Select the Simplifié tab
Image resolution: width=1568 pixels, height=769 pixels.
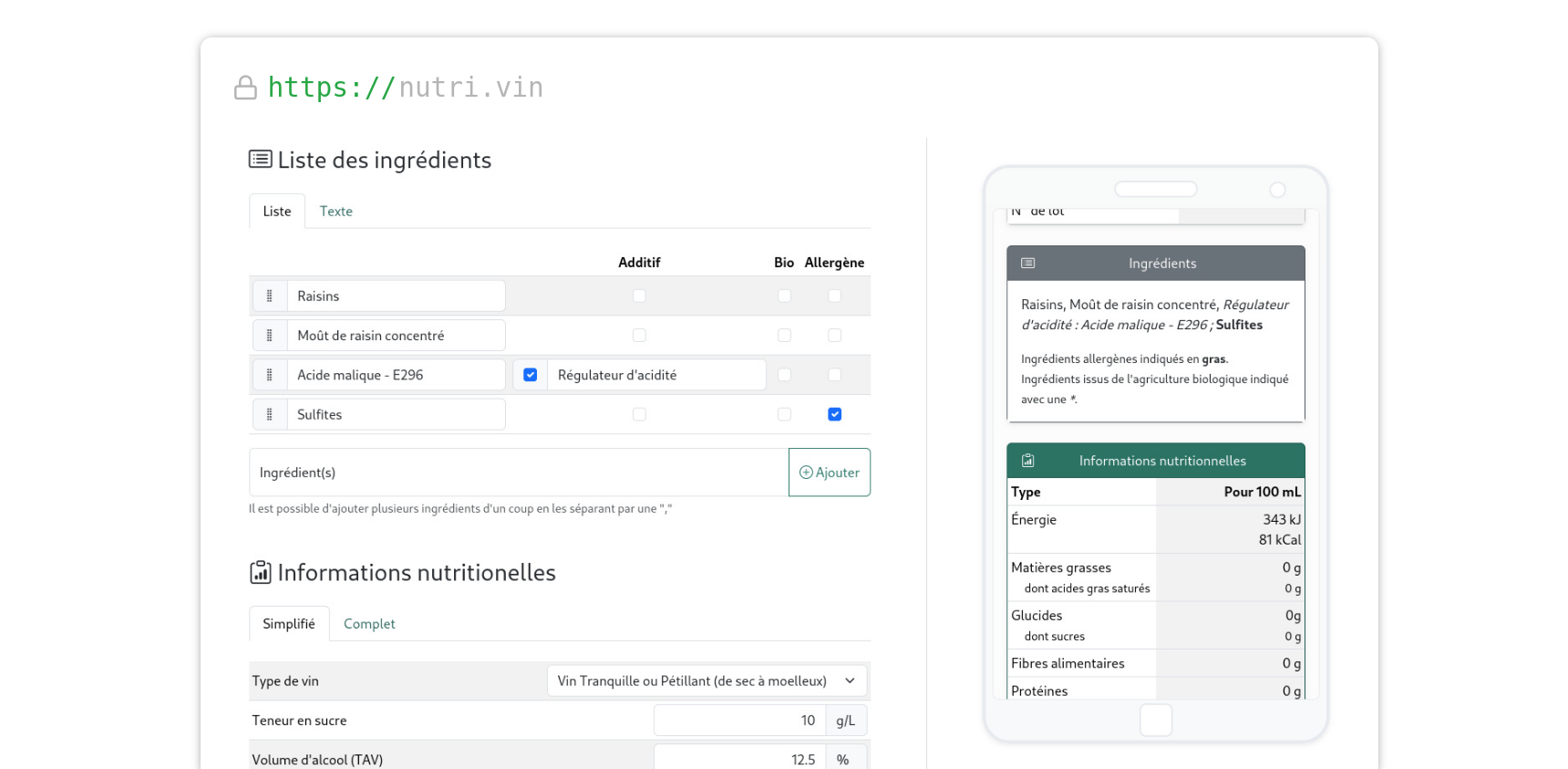pos(288,624)
